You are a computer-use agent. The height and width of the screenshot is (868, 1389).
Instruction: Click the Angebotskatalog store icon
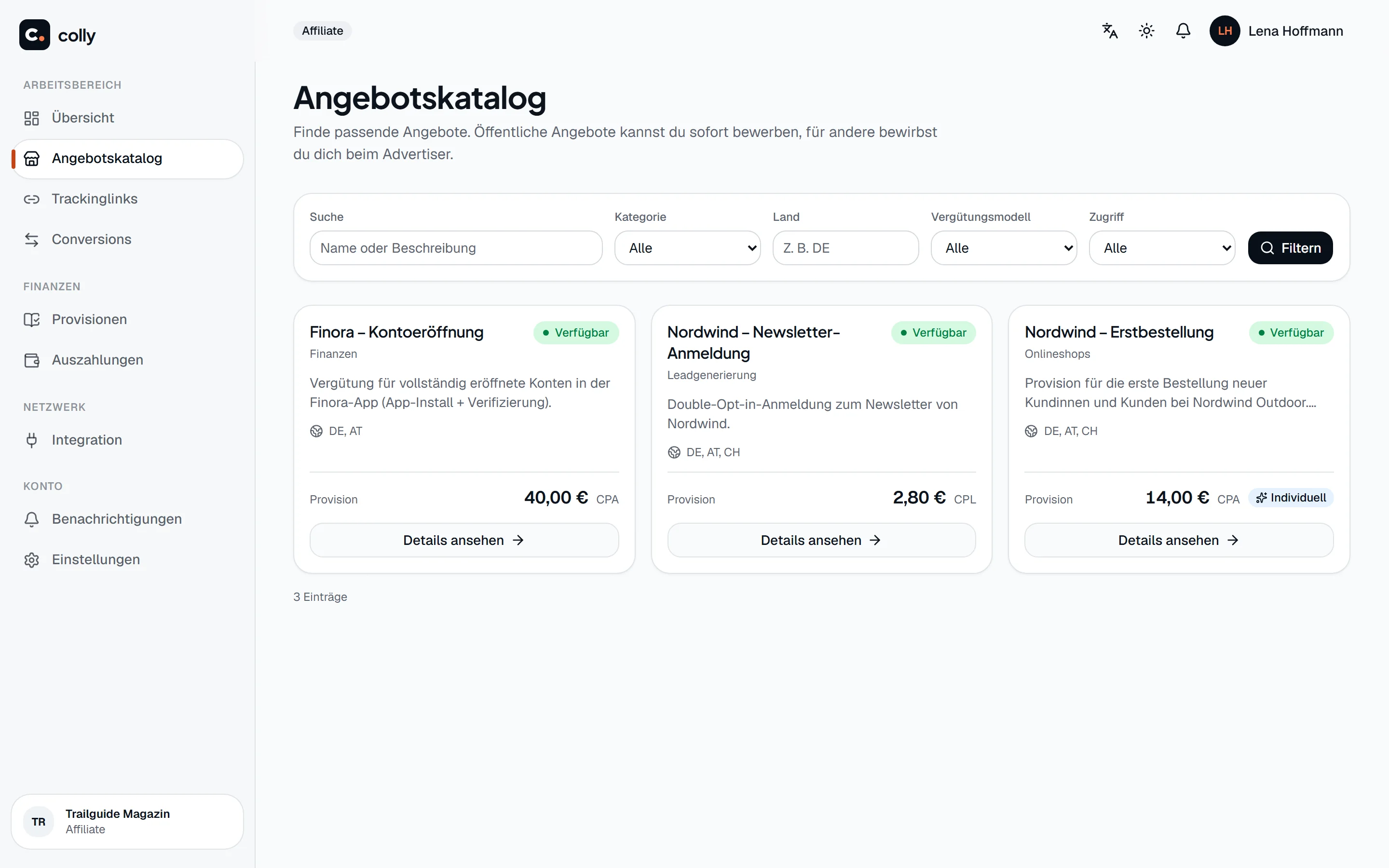pyautogui.click(x=31, y=159)
